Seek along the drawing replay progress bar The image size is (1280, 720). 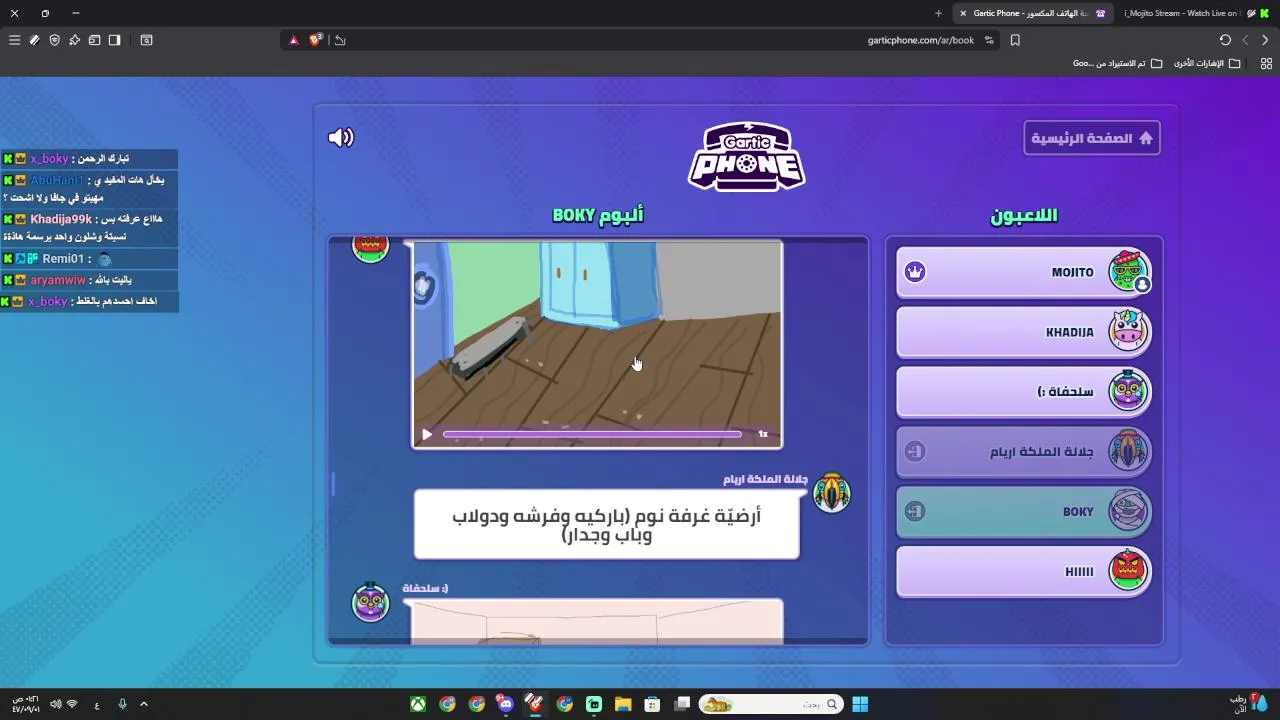(x=592, y=434)
